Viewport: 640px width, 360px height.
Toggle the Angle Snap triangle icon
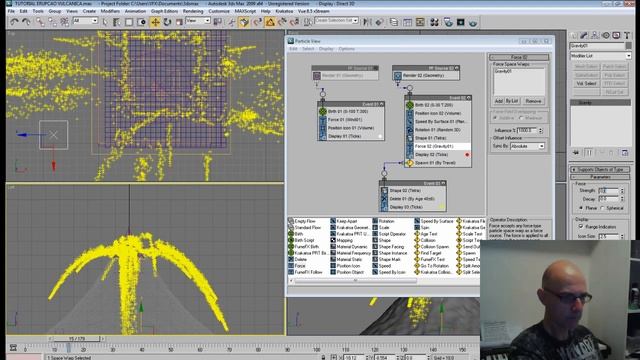(x=270, y=22)
